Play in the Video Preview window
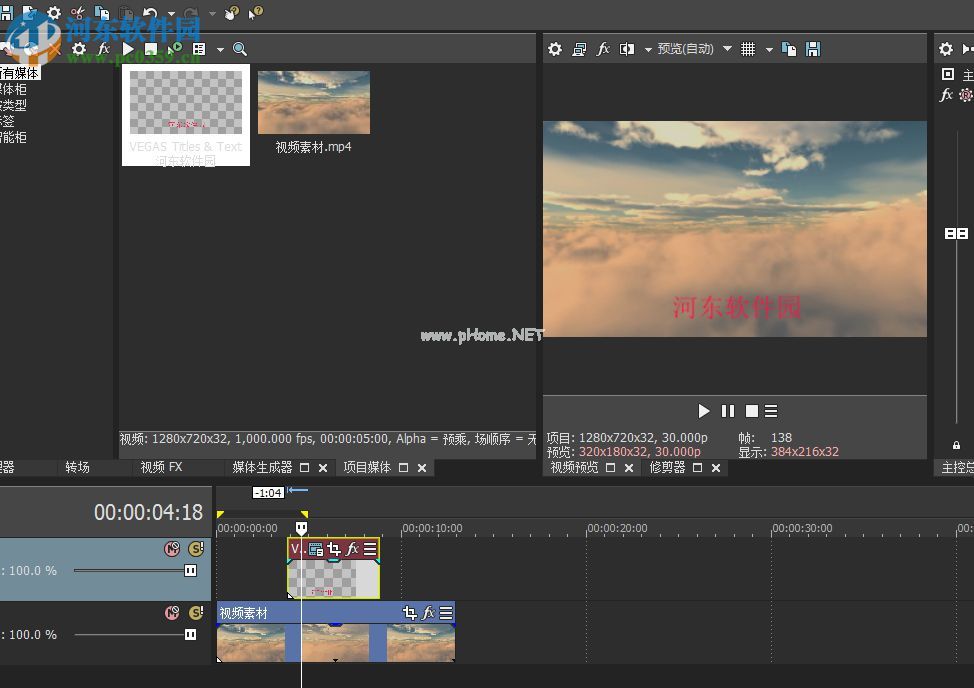 pos(703,411)
